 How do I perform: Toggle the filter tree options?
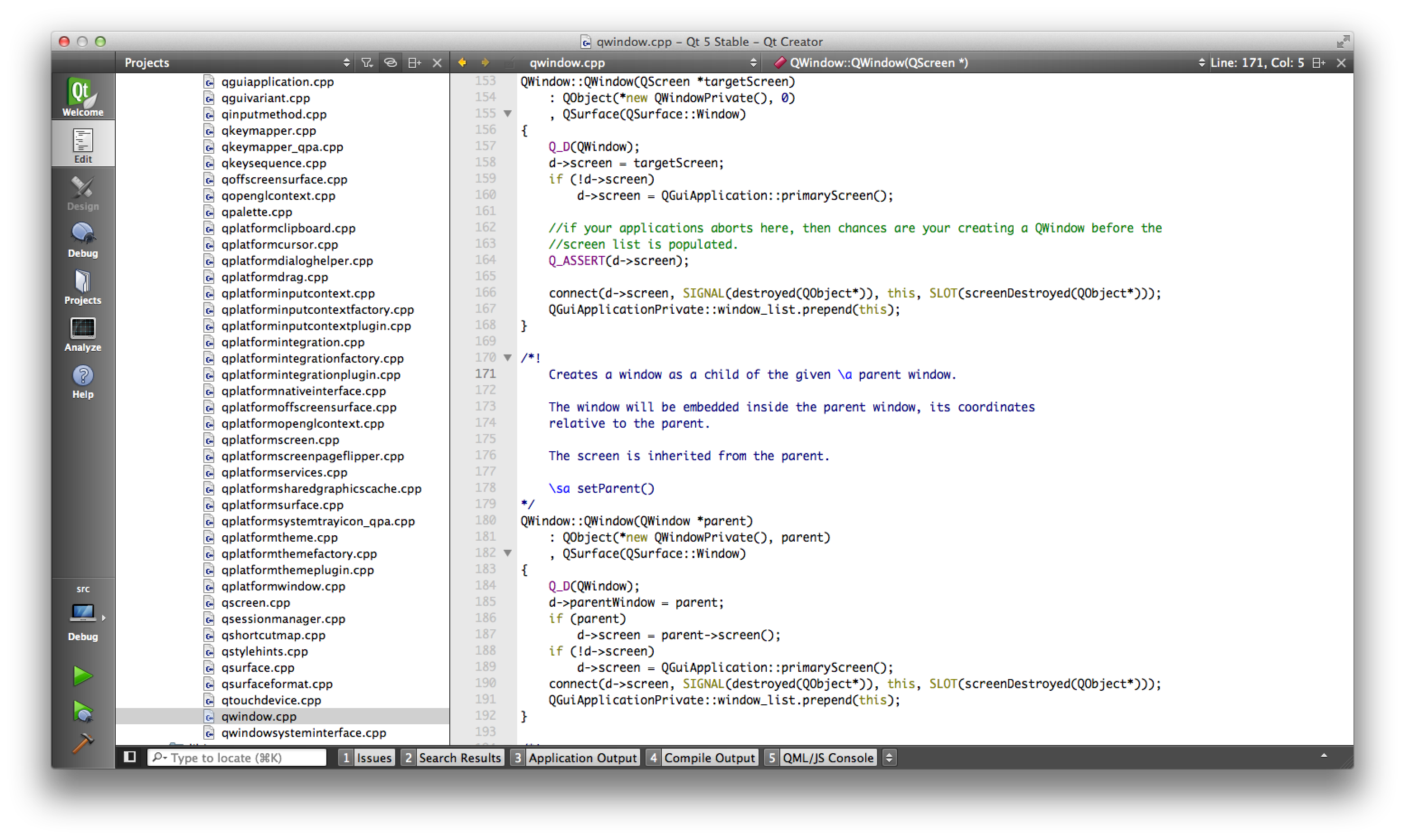[x=366, y=62]
